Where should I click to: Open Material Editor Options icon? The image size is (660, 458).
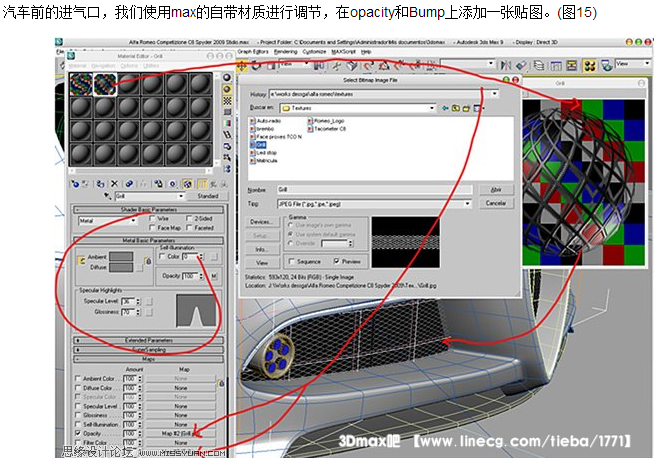[x=227, y=146]
